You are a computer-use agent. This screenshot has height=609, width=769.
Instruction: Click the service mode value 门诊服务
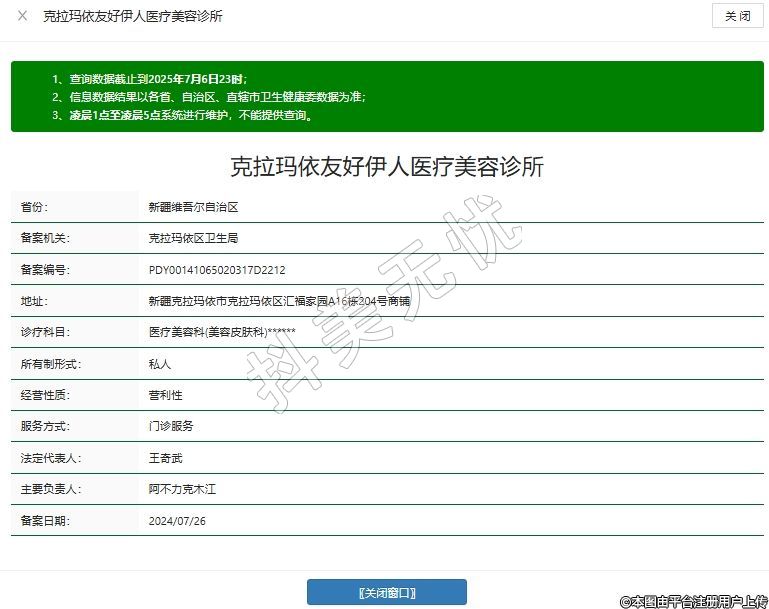click(x=171, y=426)
